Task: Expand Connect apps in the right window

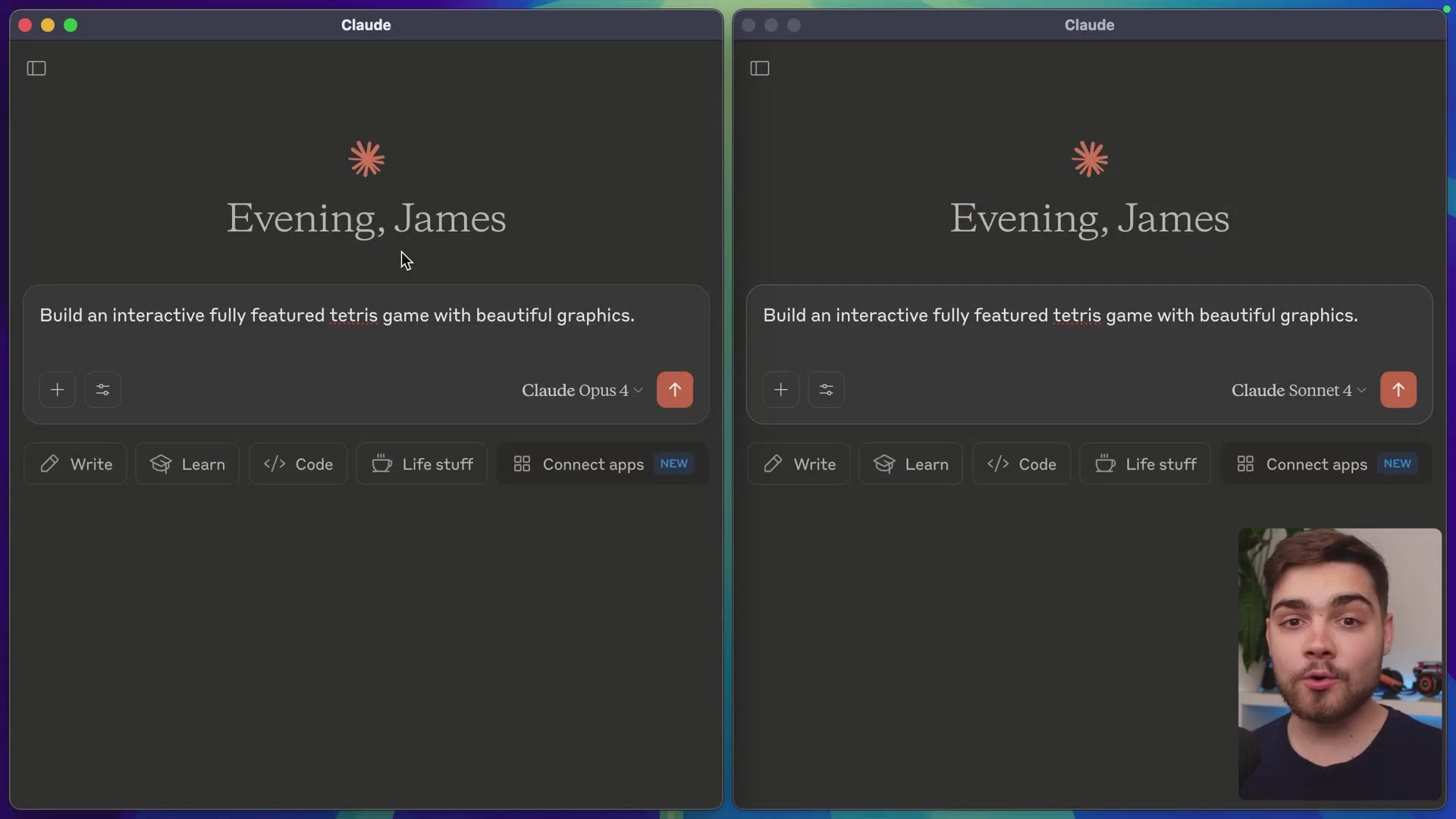Action: (x=1323, y=463)
